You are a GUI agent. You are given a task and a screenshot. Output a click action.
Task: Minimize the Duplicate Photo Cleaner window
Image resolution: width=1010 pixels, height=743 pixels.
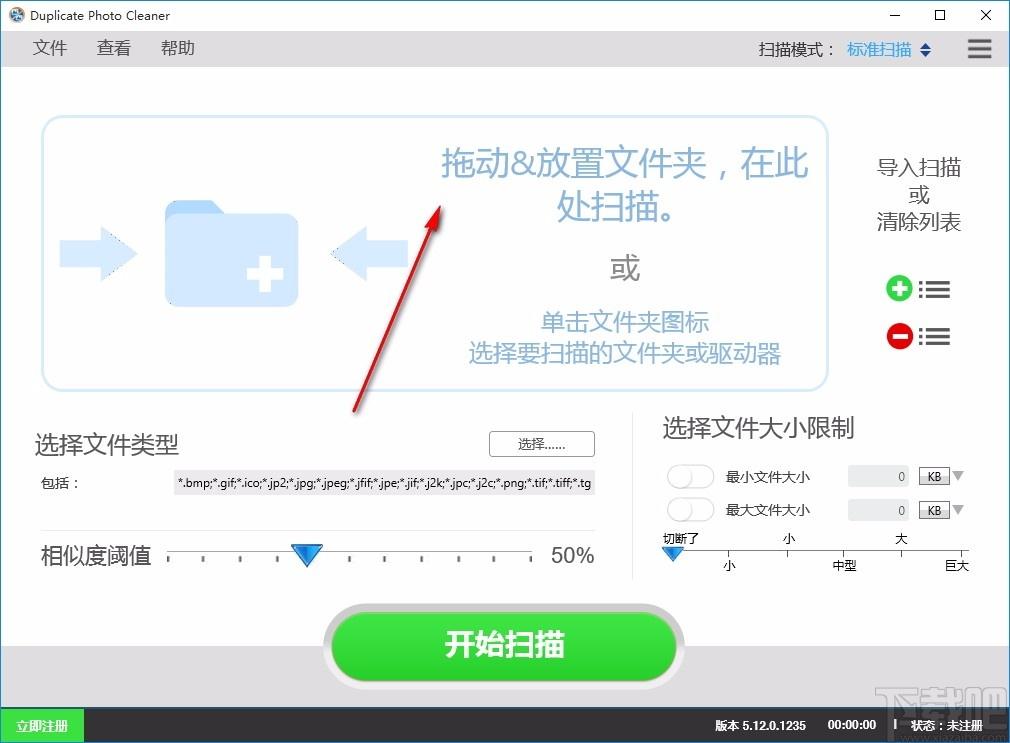click(x=895, y=15)
